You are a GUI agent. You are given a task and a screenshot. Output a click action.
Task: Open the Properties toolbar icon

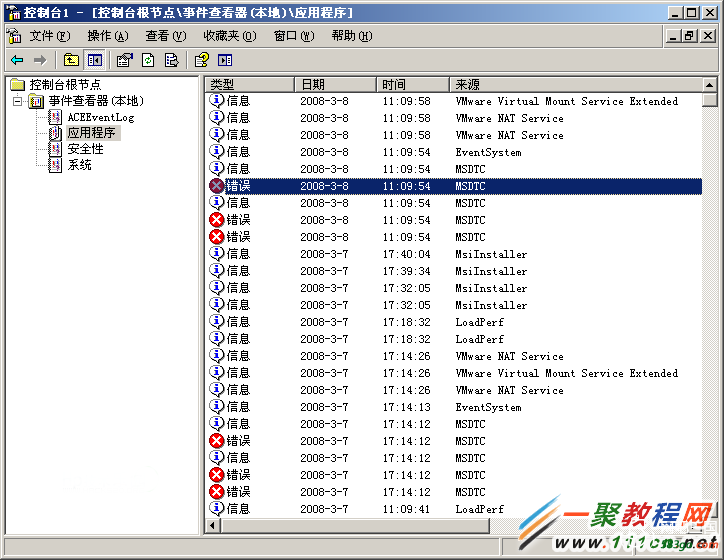pyautogui.click(x=124, y=60)
